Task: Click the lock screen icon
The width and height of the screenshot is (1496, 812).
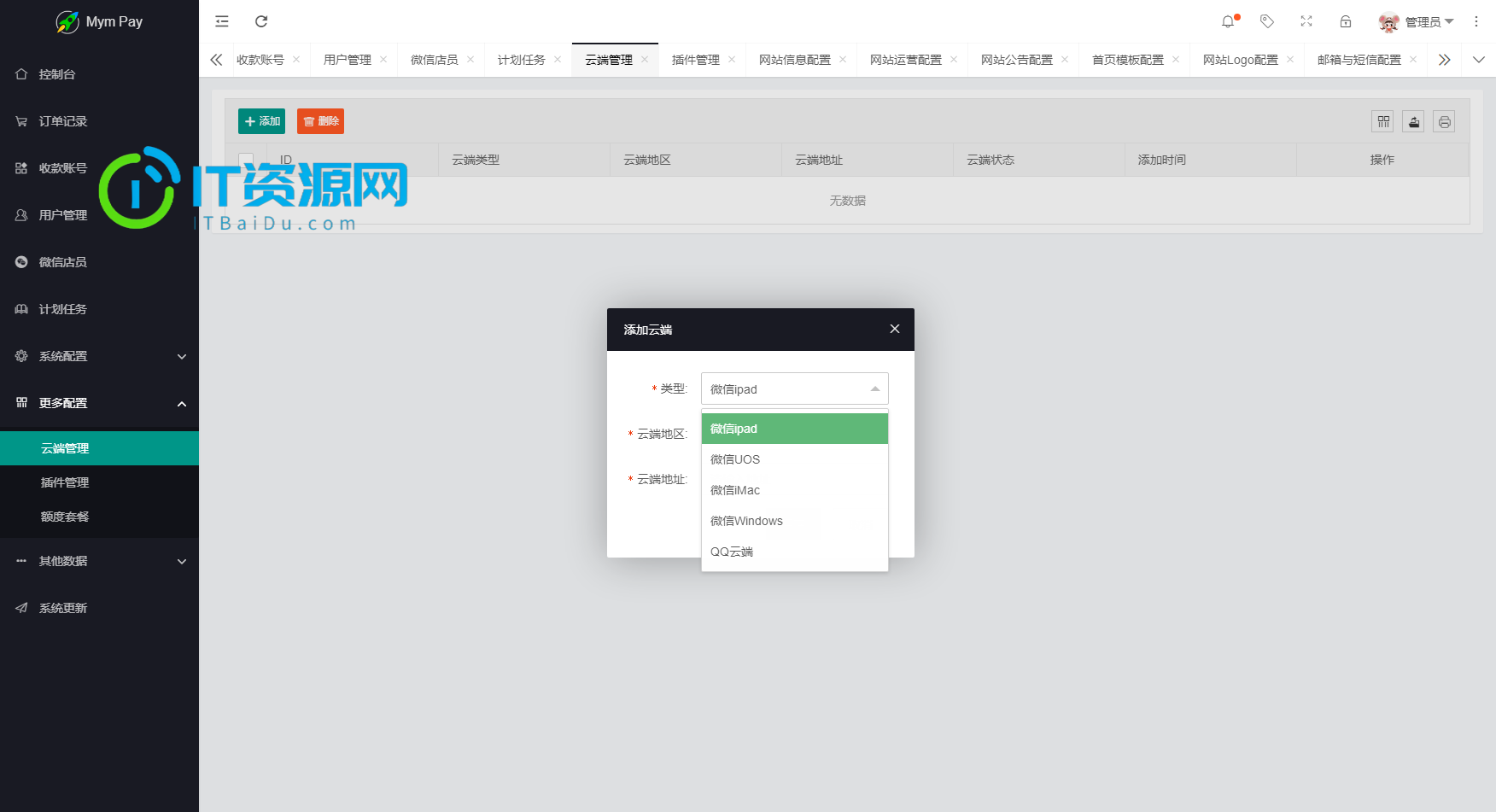Action: [x=1346, y=21]
